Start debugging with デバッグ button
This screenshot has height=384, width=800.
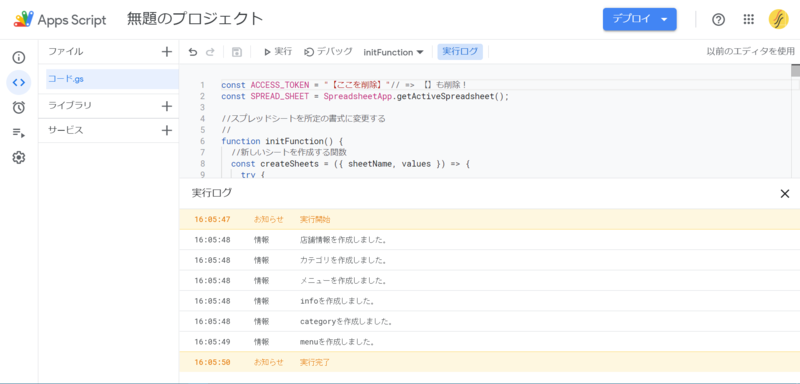328,52
